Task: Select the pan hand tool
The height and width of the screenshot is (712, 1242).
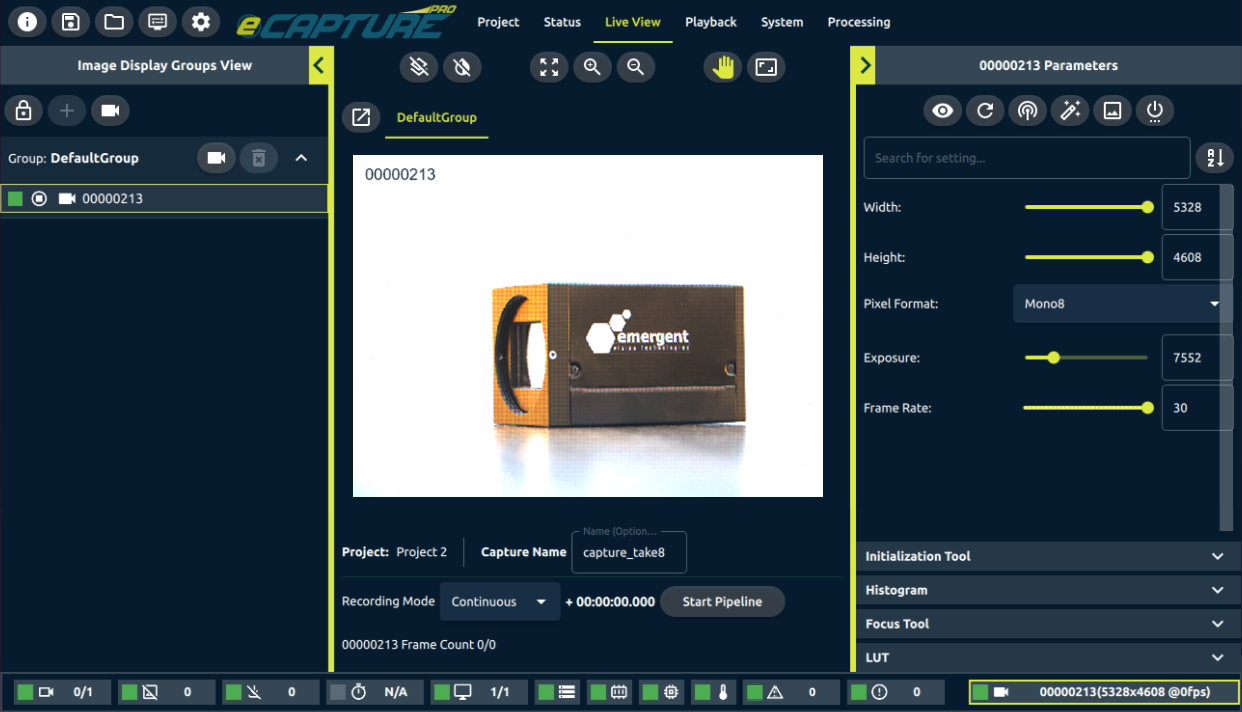Action: [x=723, y=67]
